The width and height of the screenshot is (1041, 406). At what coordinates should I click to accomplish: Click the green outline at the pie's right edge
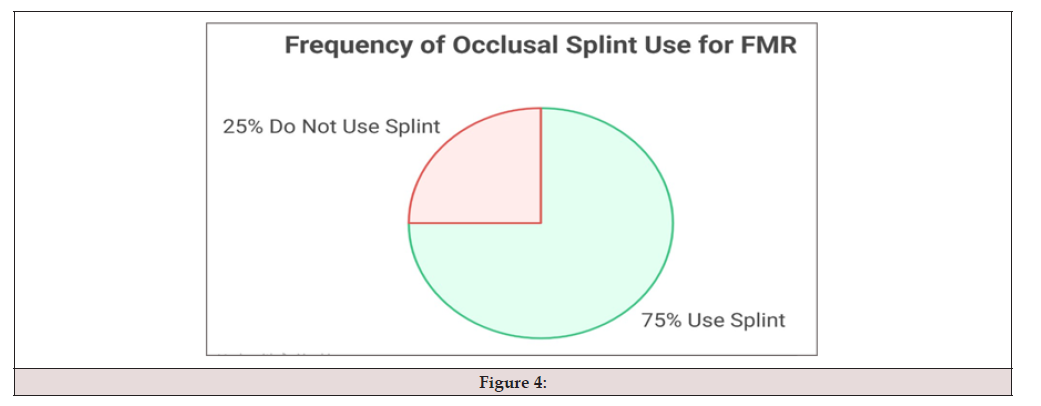[673, 223]
